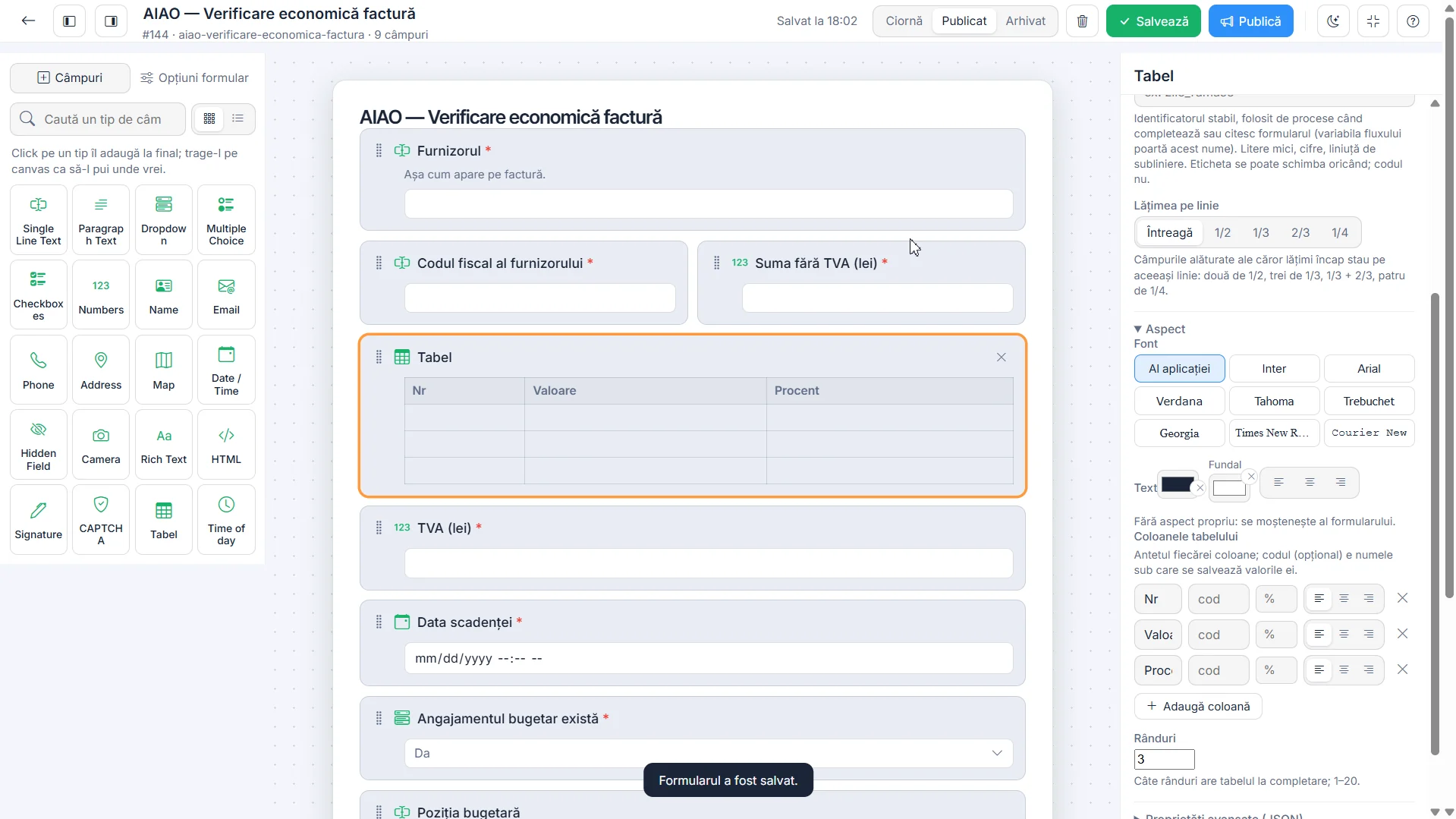The width and height of the screenshot is (1456, 819).
Task: Switch field palette to list view
Action: pyautogui.click(x=238, y=118)
